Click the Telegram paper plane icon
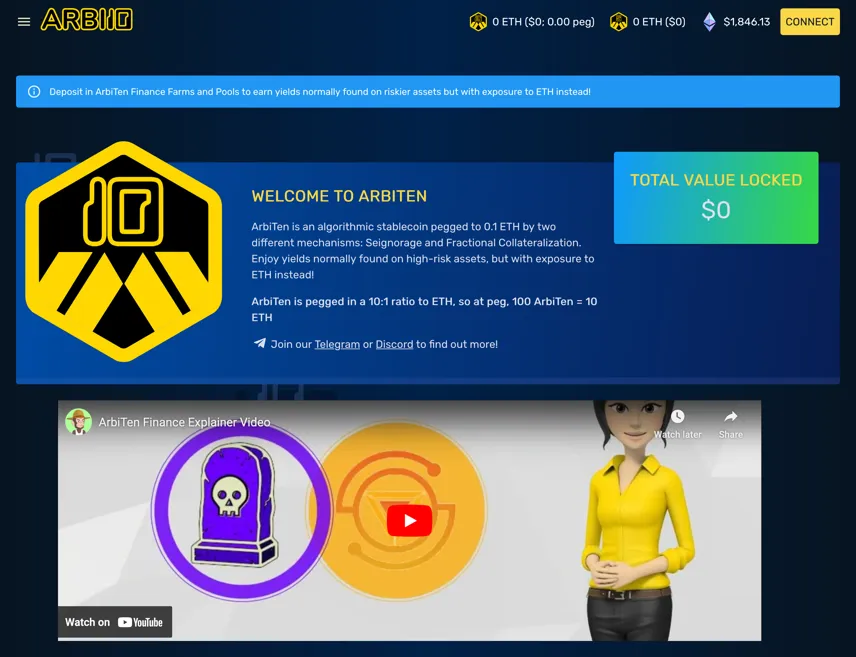The image size is (856, 657). 260,344
